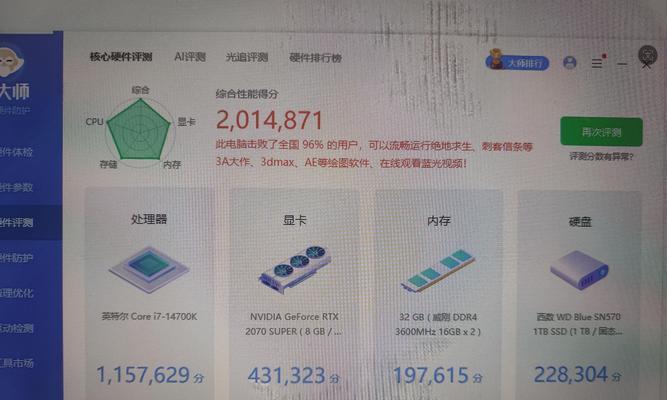Viewport: 667px width, 400px height.
Task: Select the 核心硬件评测 tab
Action: 121,57
